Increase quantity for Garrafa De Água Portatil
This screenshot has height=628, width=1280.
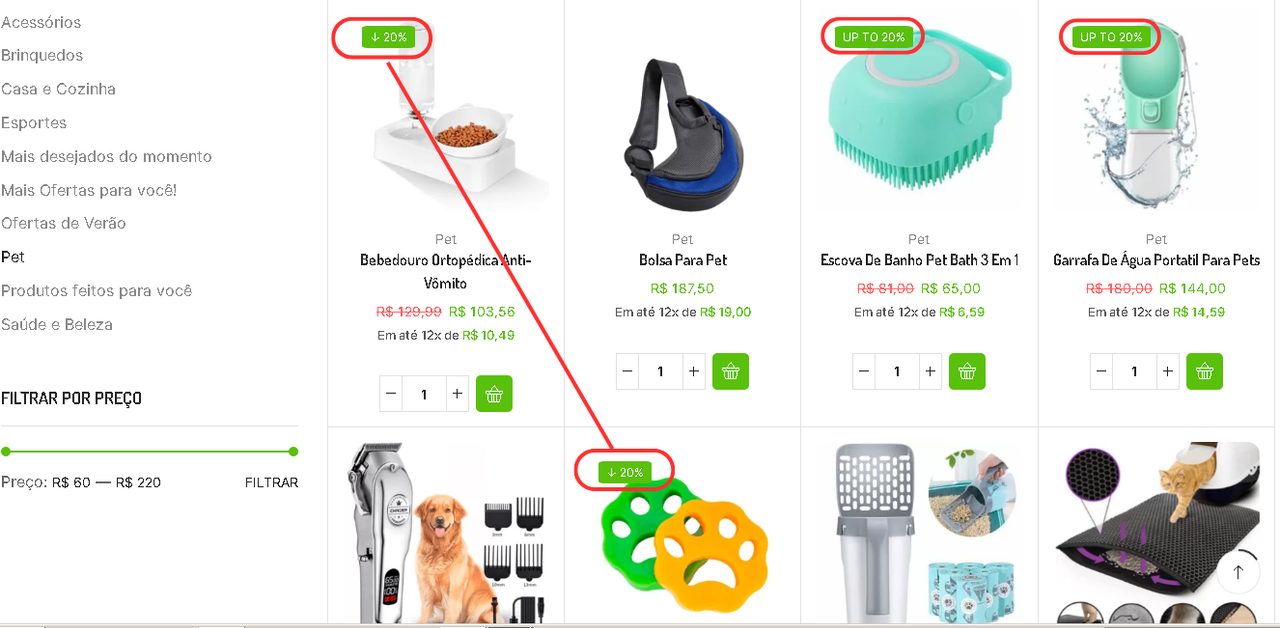[x=1167, y=371]
